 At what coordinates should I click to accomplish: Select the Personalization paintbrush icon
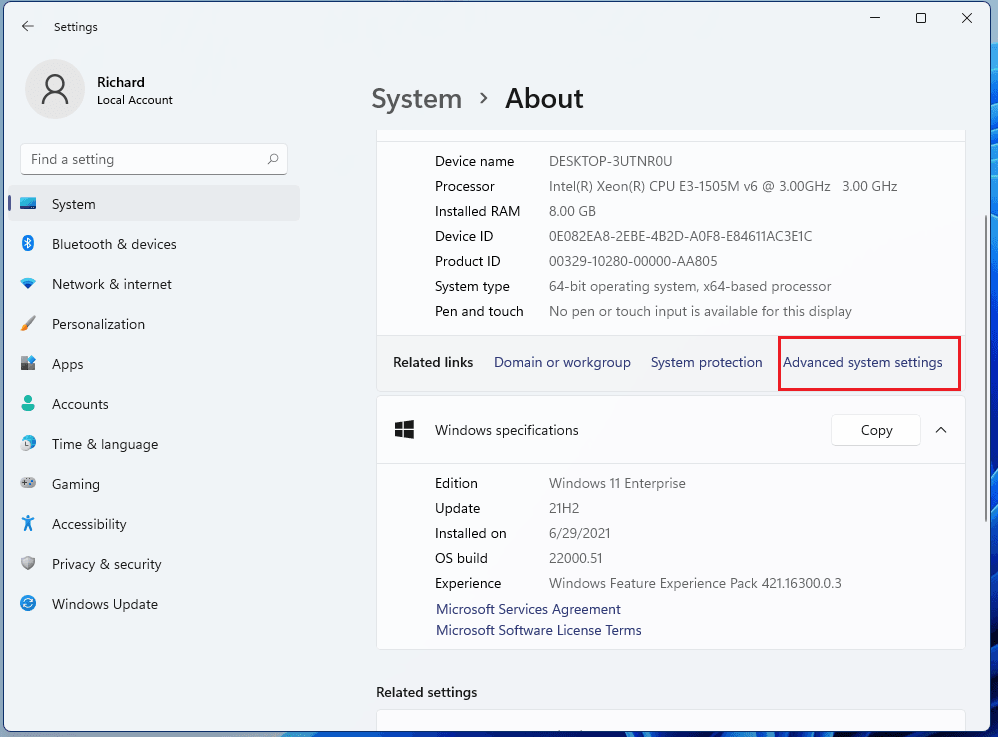click(x=29, y=324)
